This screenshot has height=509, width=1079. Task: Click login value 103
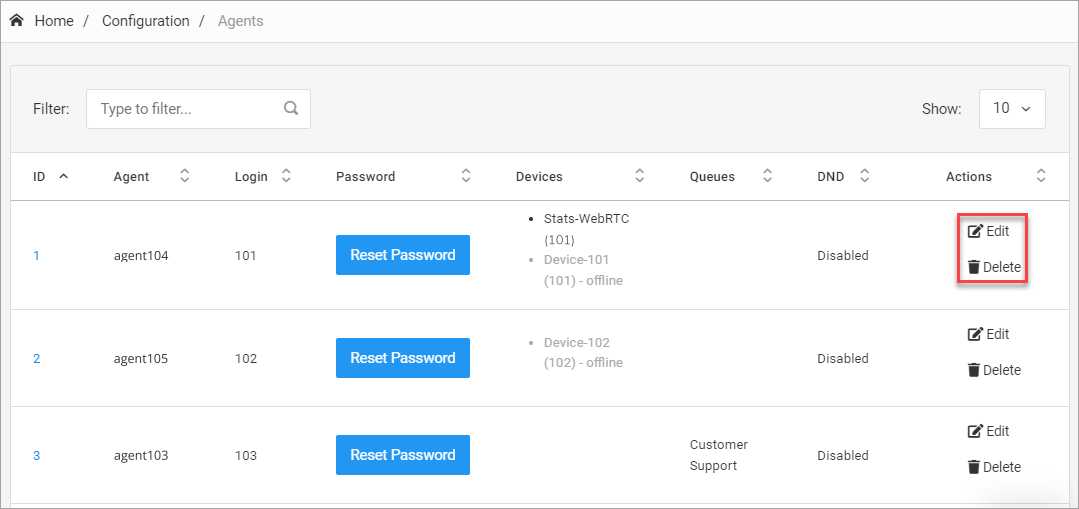(246, 455)
